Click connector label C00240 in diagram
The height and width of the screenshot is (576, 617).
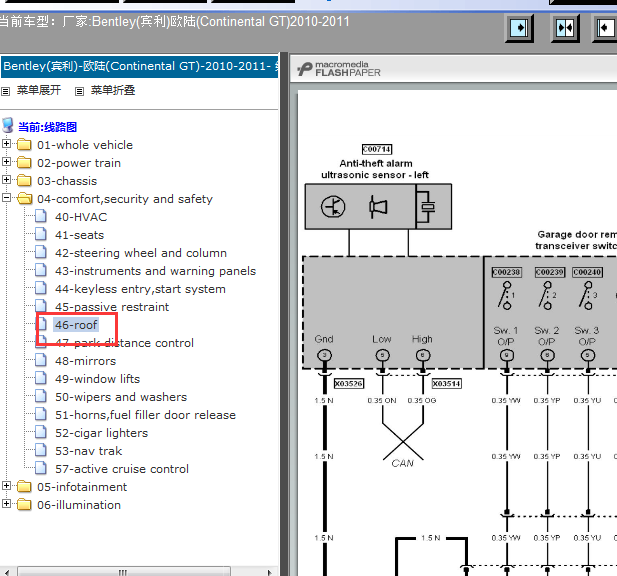[588, 272]
